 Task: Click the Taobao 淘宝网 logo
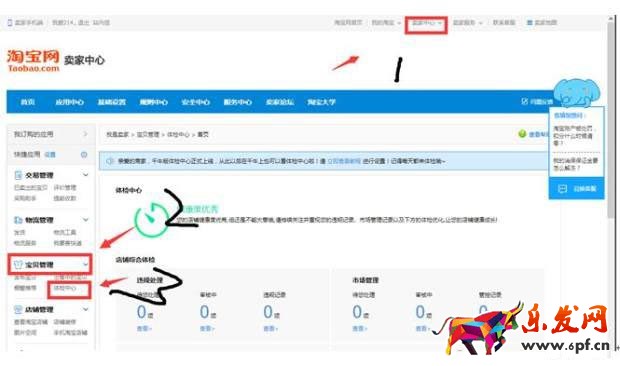(x=33, y=60)
